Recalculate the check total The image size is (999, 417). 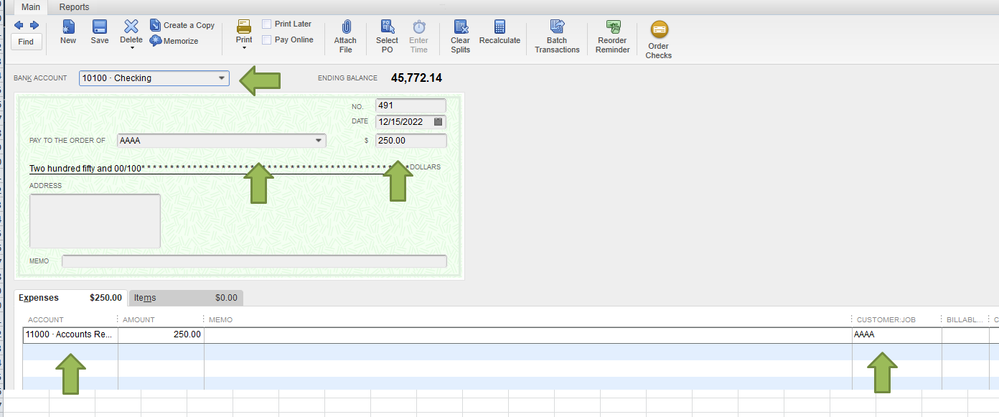point(500,32)
